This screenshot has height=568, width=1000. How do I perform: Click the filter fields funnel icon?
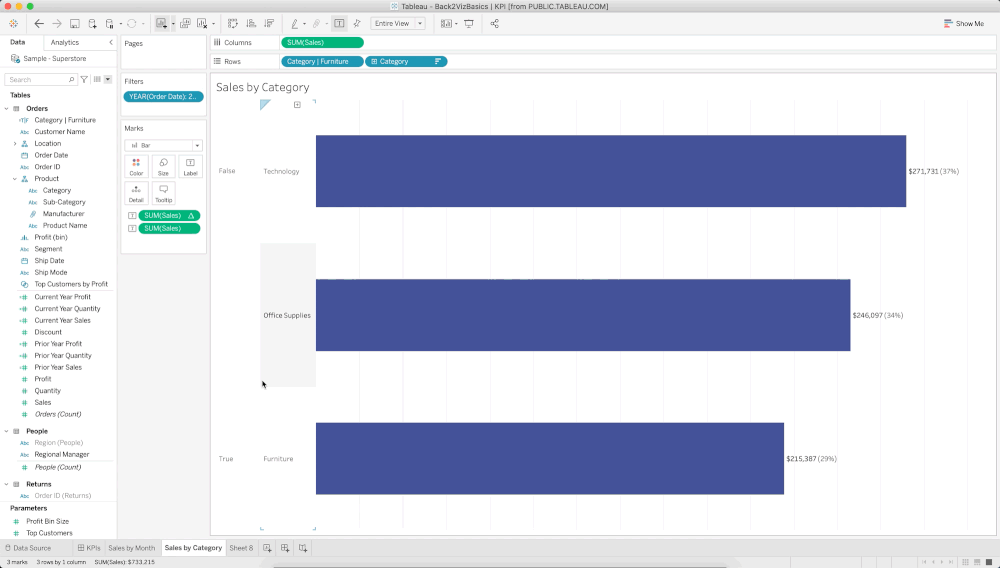coord(84,80)
